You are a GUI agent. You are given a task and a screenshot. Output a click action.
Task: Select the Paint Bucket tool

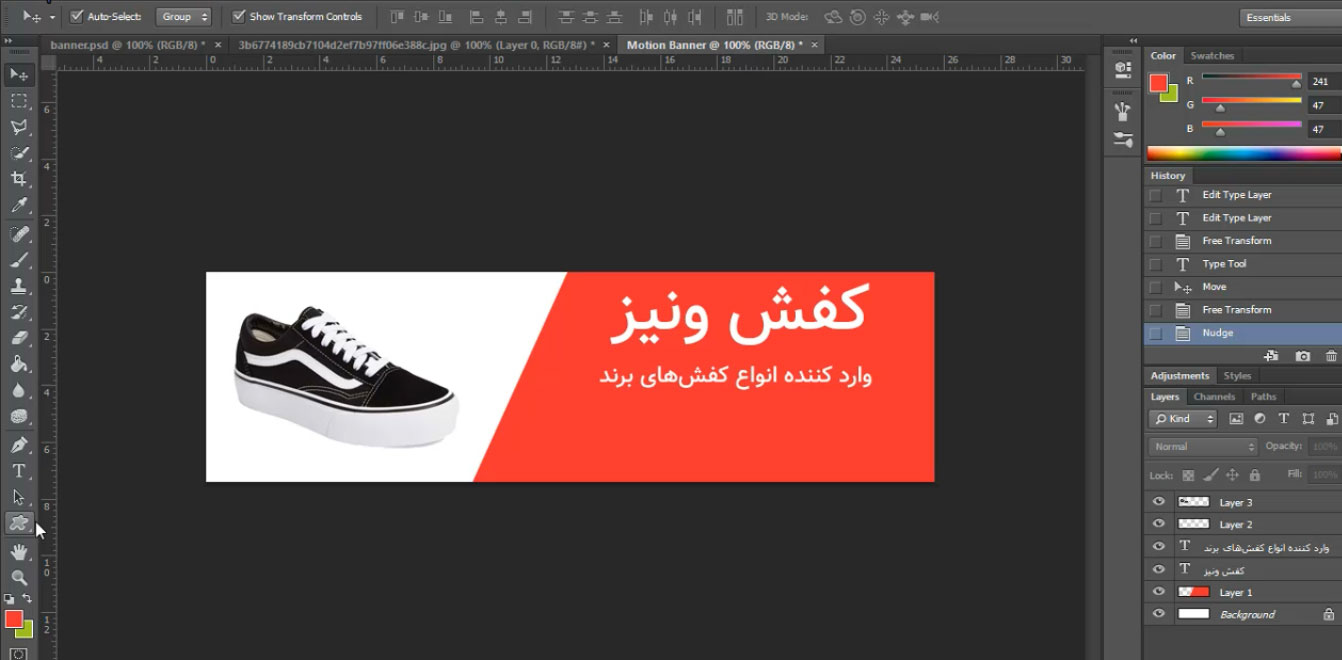click(x=18, y=364)
